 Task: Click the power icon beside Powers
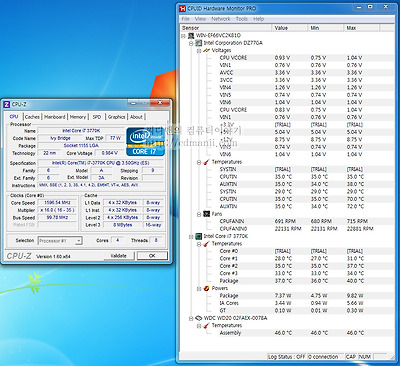(x=206, y=288)
